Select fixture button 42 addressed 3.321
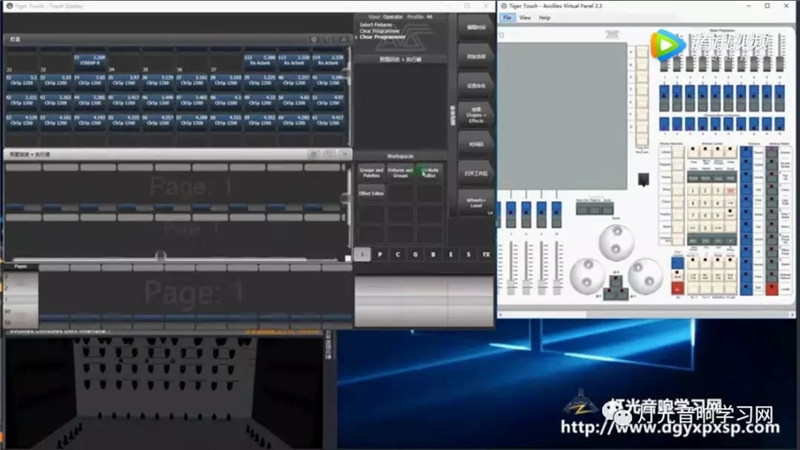The height and width of the screenshot is (450, 800). (x=21, y=101)
